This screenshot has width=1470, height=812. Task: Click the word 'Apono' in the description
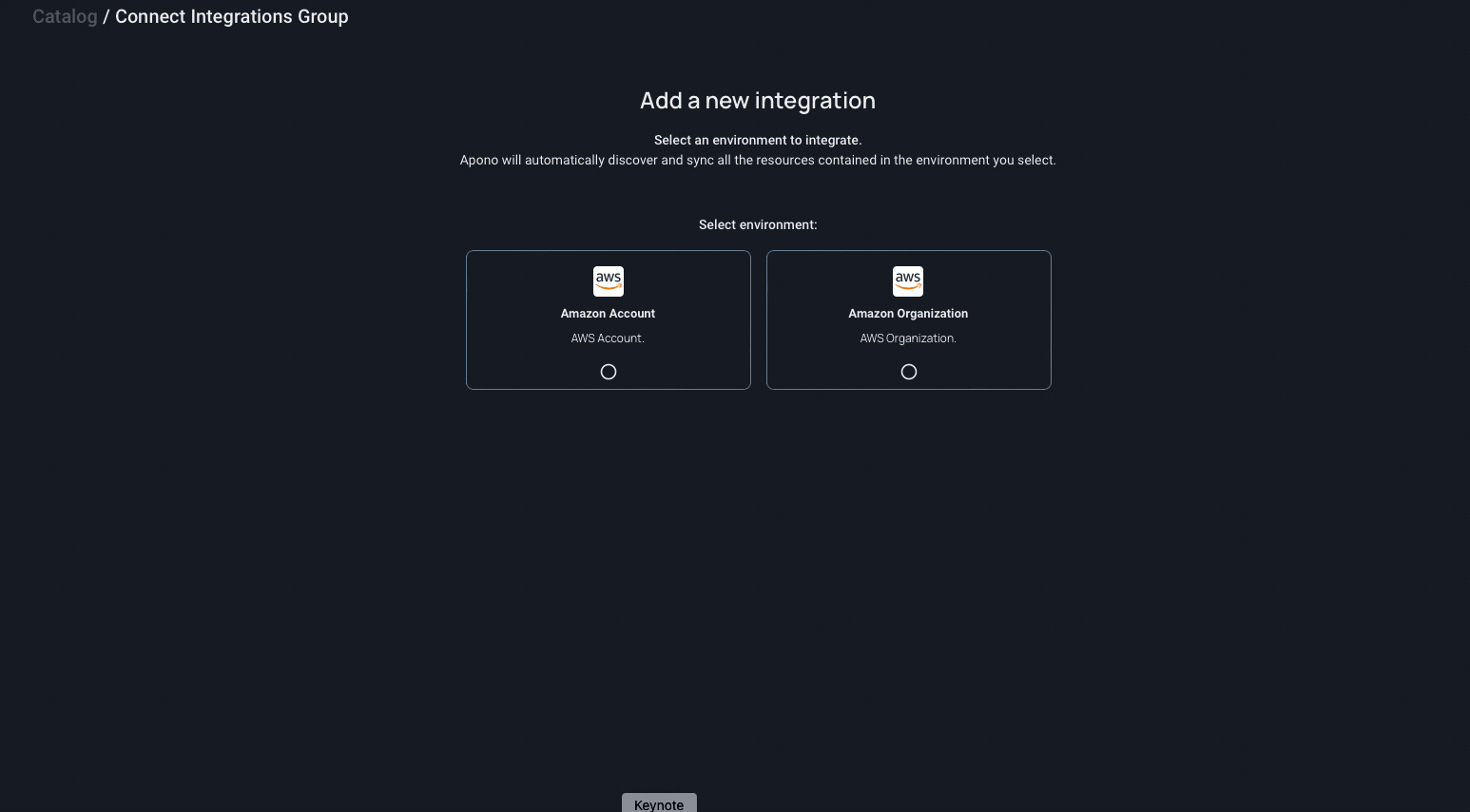pos(479,161)
